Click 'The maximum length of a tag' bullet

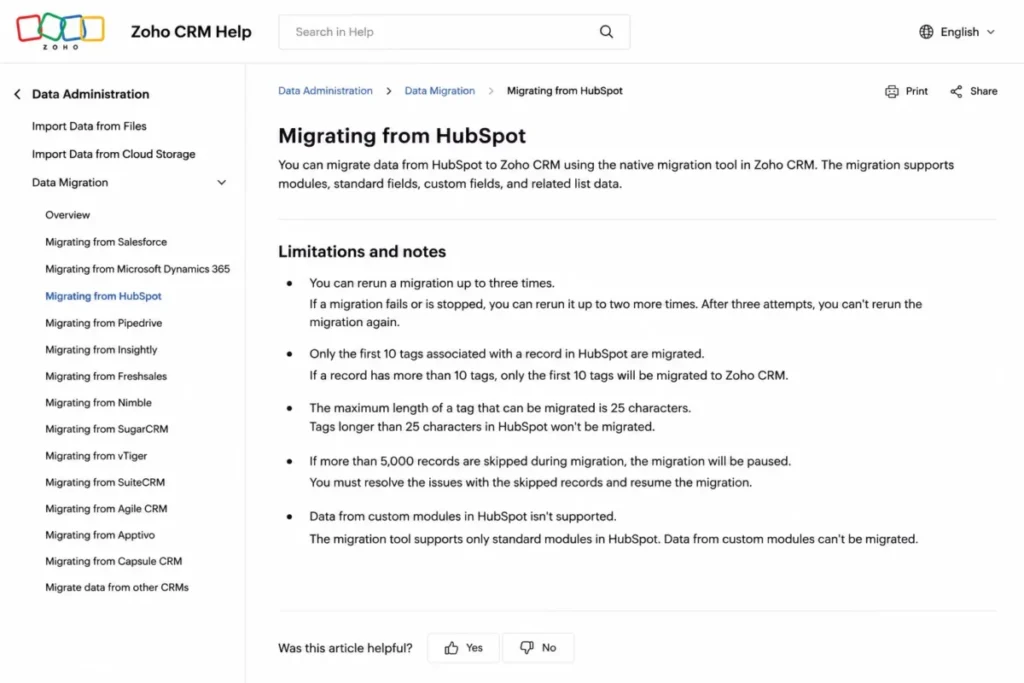(x=500, y=408)
